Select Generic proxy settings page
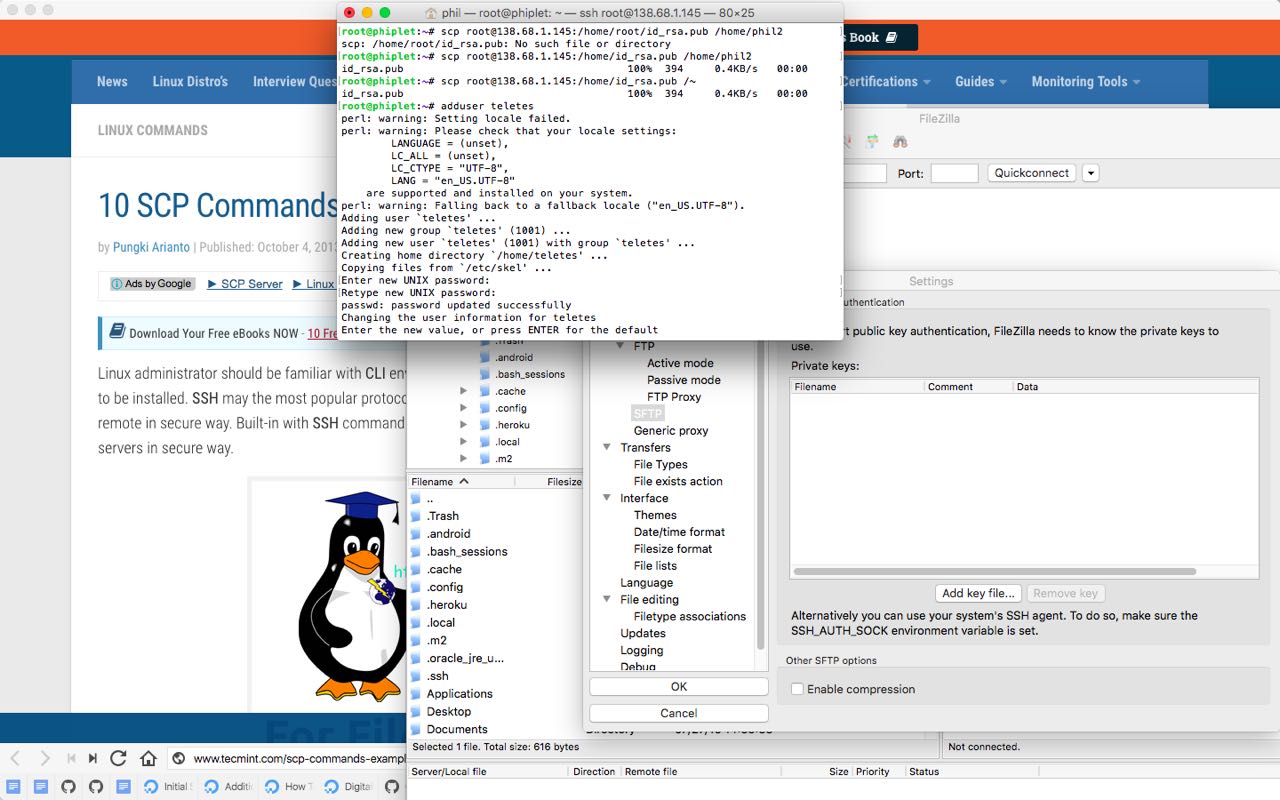The height and width of the screenshot is (800, 1280). pyautogui.click(x=671, y=431)
